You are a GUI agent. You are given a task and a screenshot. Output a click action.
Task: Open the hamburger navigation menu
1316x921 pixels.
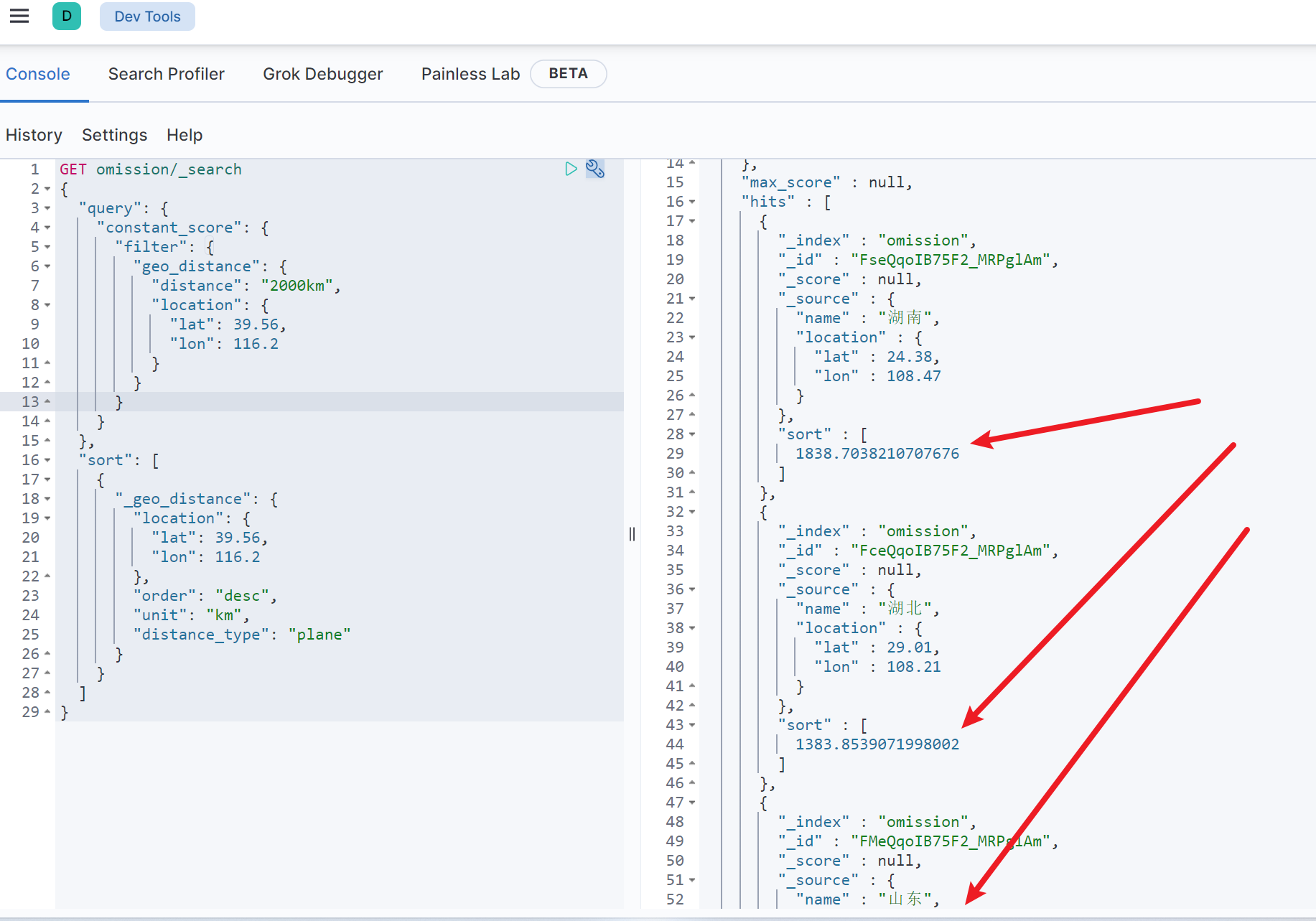pos(19,16)
